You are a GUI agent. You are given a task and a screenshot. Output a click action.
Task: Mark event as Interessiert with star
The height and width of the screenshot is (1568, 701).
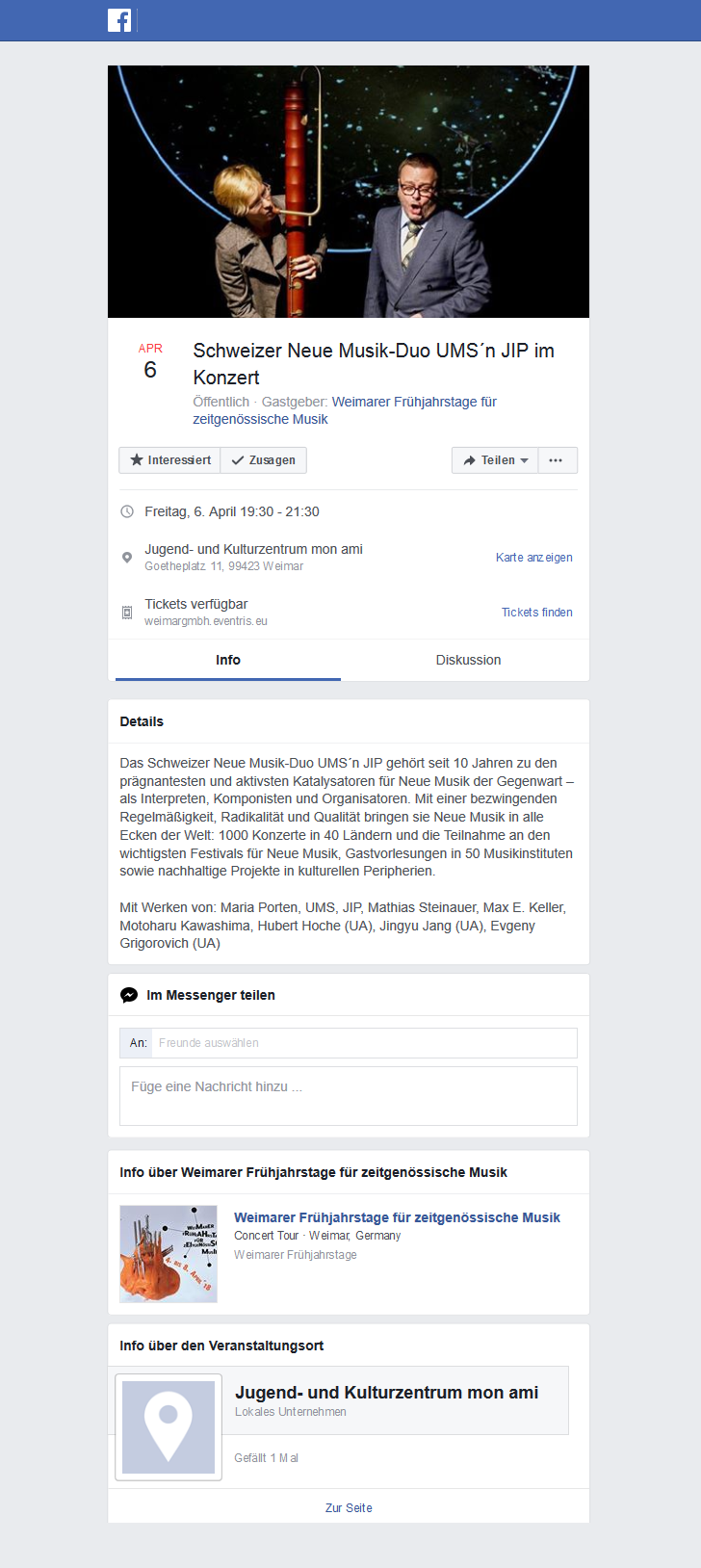[169, 460]
